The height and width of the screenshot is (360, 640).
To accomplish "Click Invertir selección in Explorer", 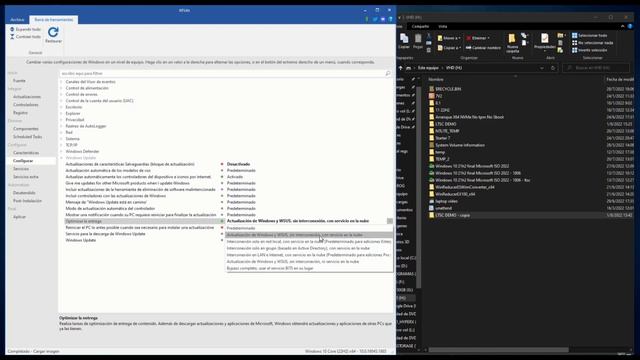I will tap(589, 50).
